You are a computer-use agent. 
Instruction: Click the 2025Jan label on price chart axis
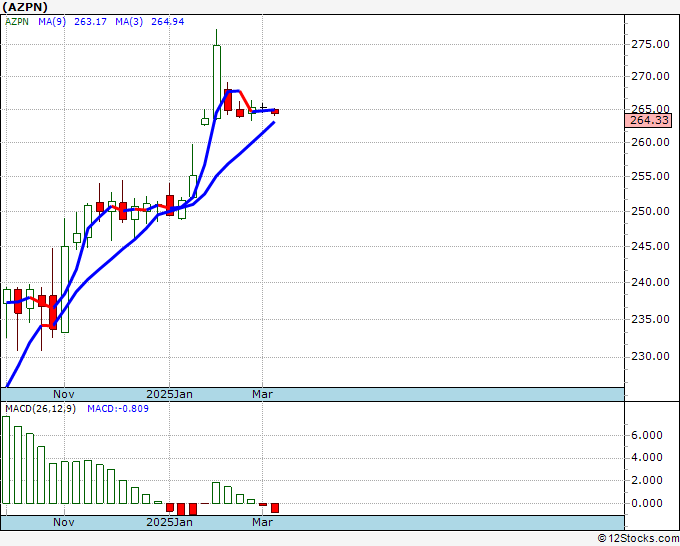point(170,394)
